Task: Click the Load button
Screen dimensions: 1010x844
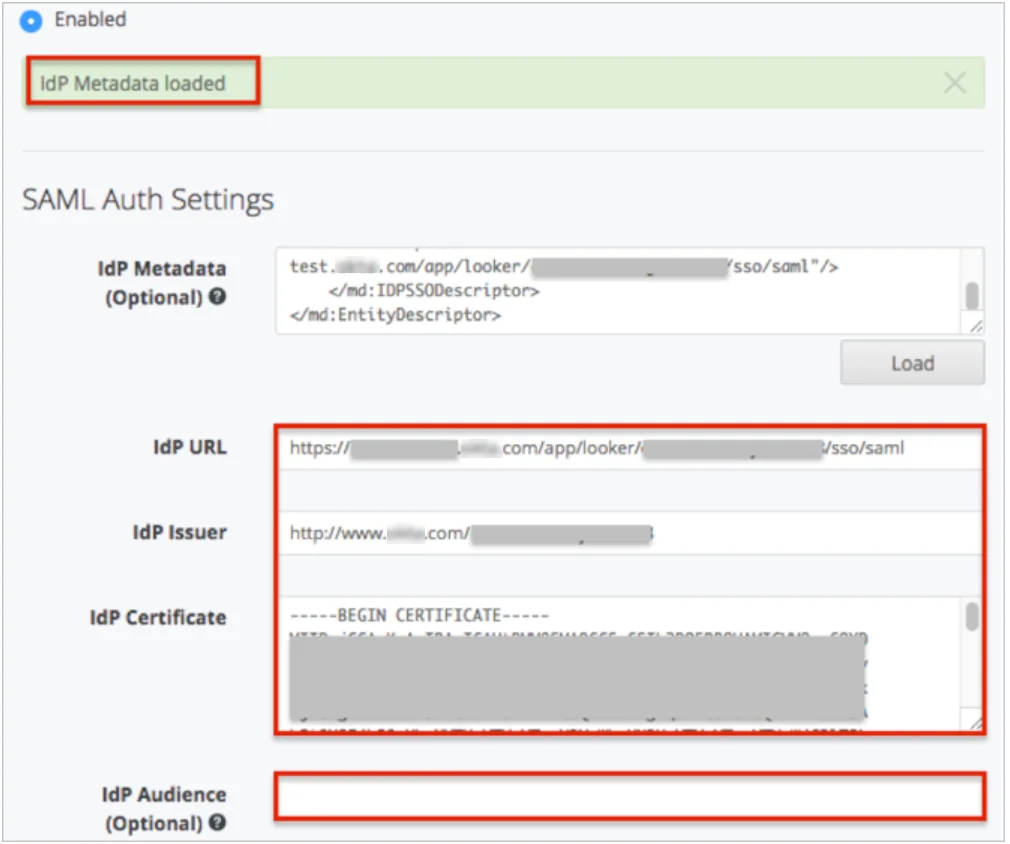Action: click(x=911, y=363)
